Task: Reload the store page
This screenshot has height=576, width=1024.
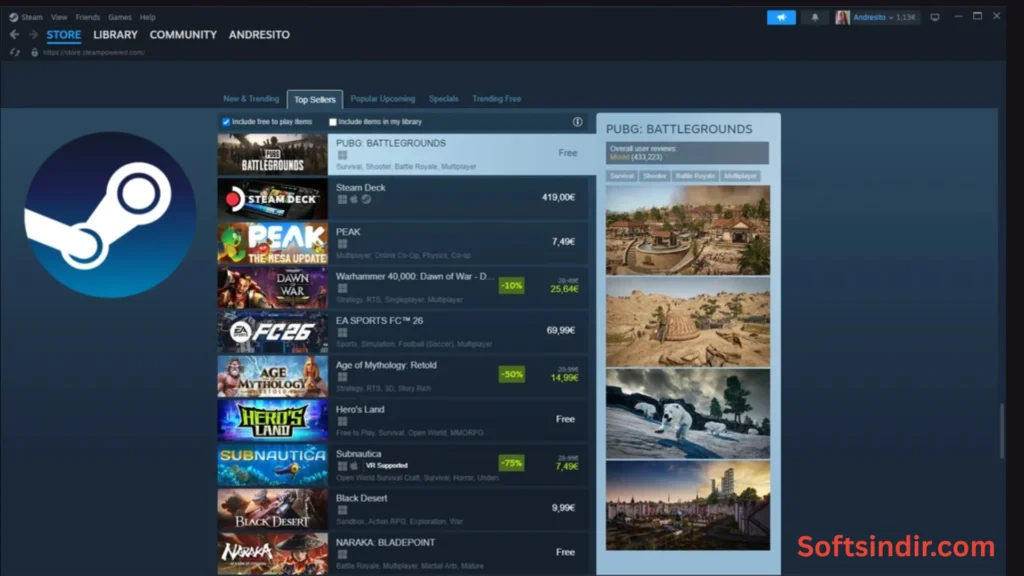Action: (x=14, y=52)
